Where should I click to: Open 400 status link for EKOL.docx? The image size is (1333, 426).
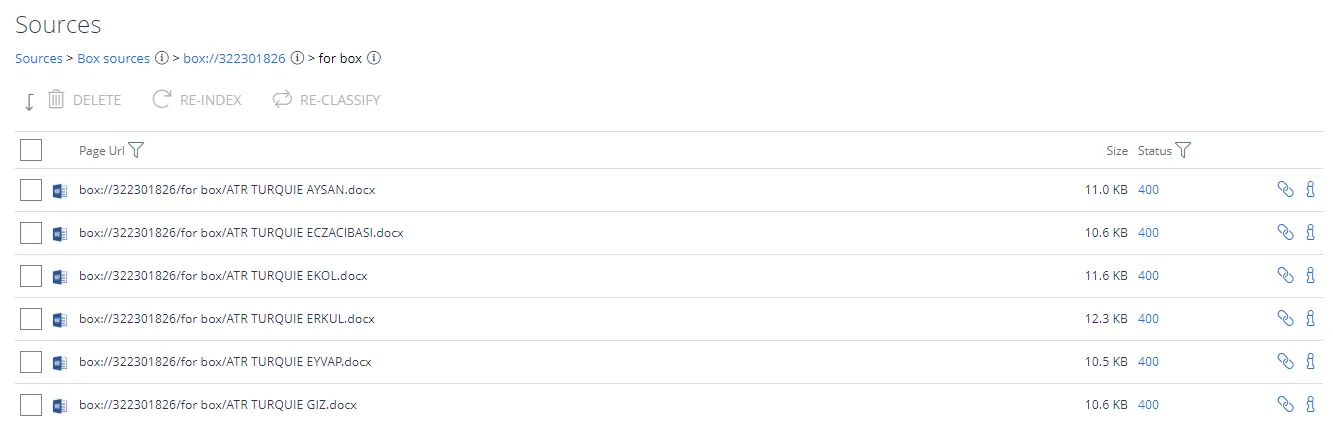[x=1148, y=275]
